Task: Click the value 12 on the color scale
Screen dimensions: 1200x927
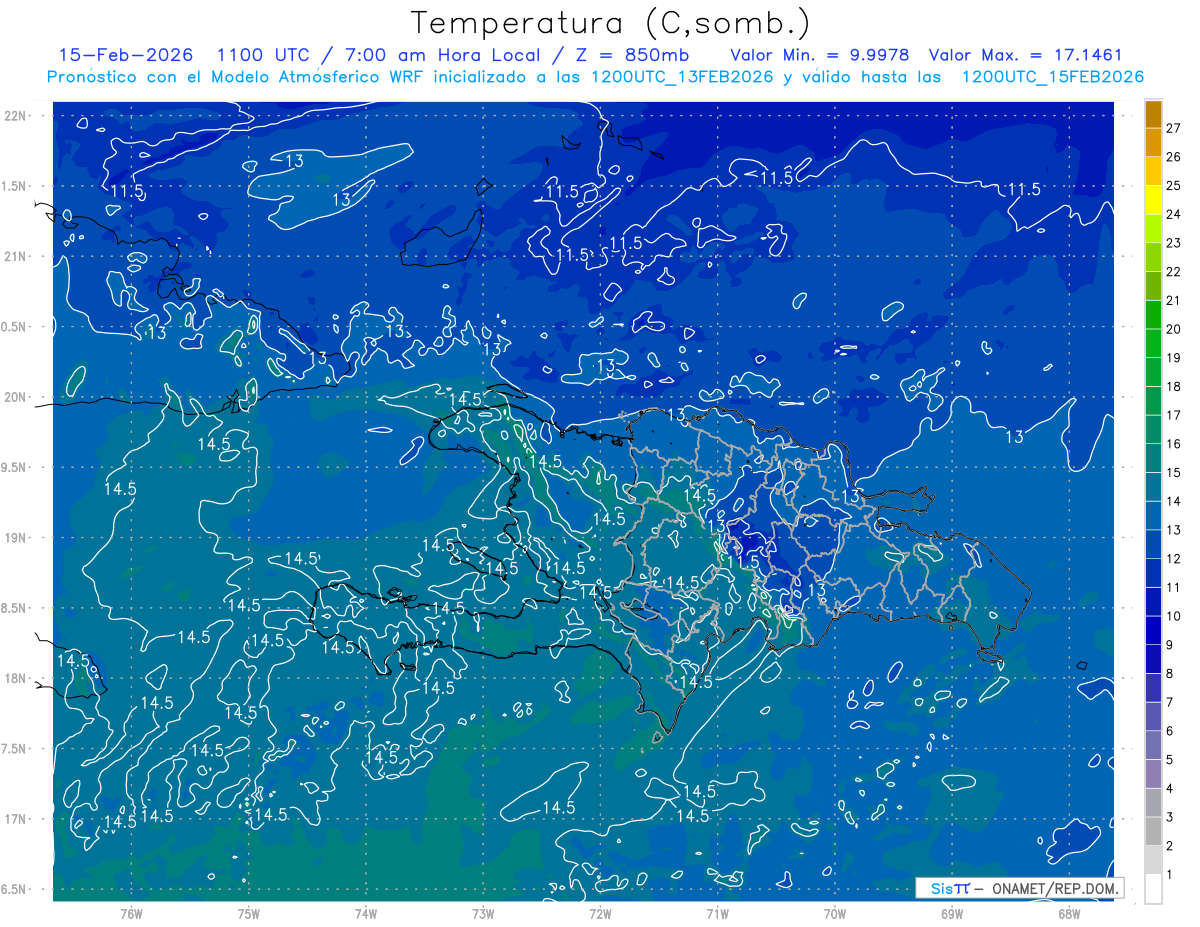Action: tap(1174, 559)
